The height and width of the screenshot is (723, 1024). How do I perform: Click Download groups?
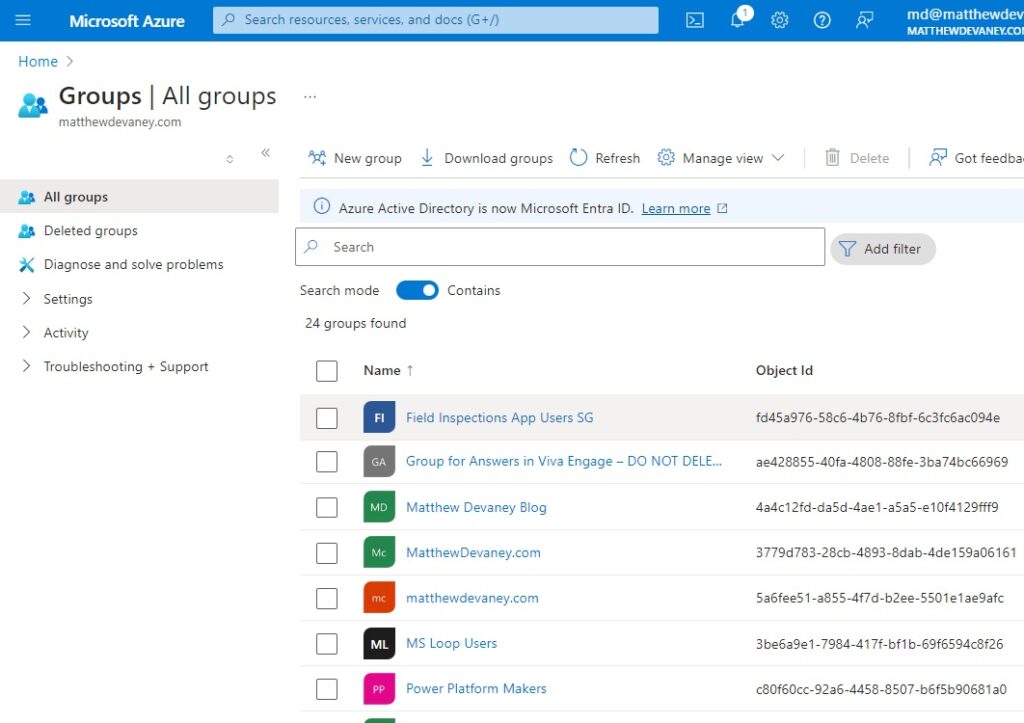click(487, 158)
